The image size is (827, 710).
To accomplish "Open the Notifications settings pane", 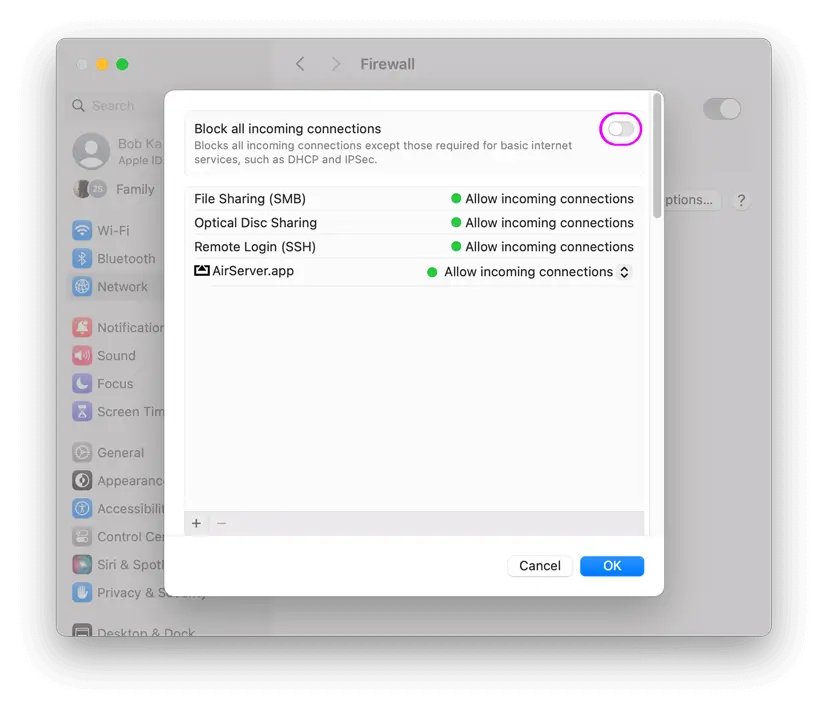I will pyautogui.click(x=117, y=328).
